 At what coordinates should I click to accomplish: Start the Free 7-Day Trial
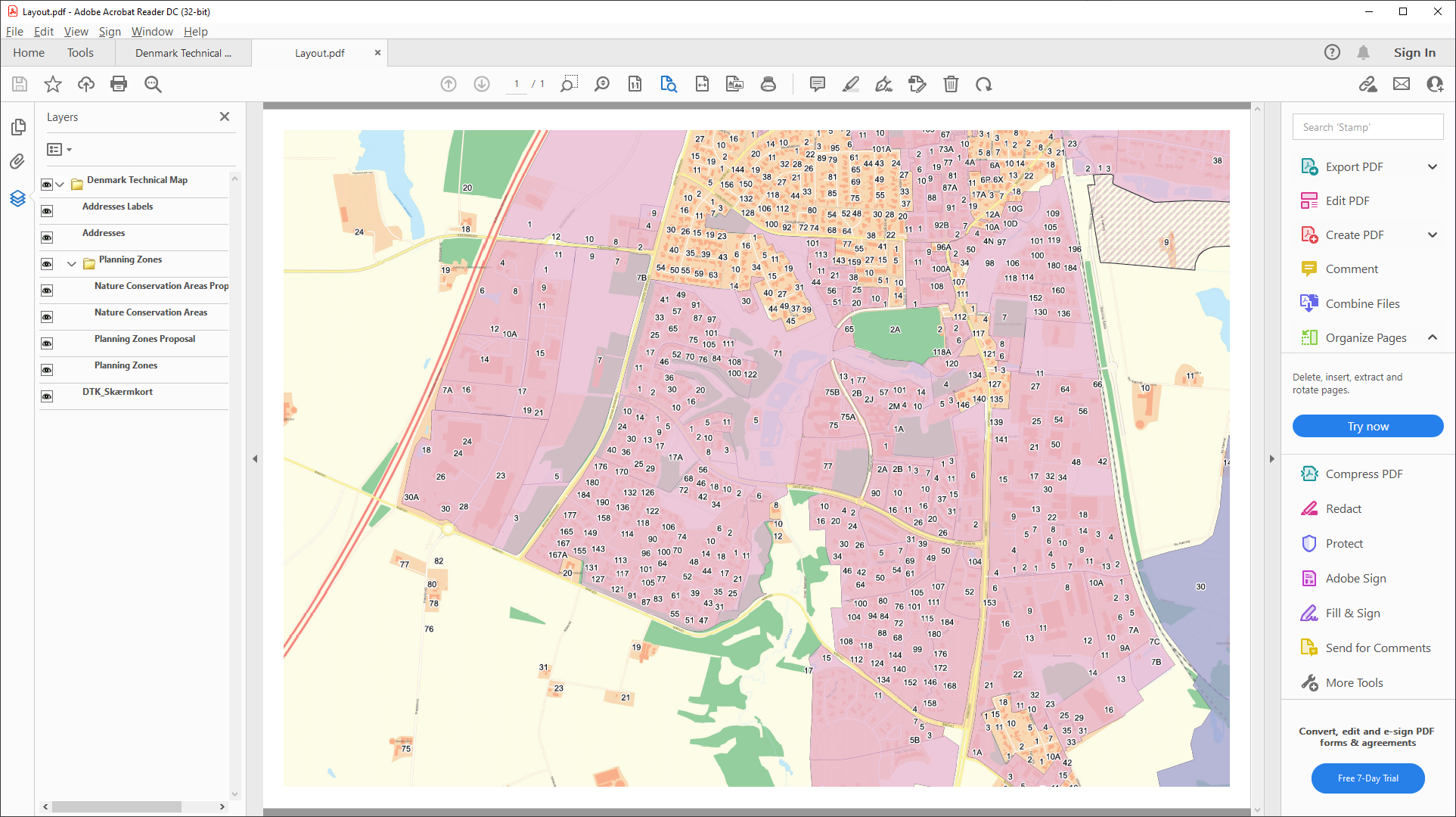click(1368, 778)
